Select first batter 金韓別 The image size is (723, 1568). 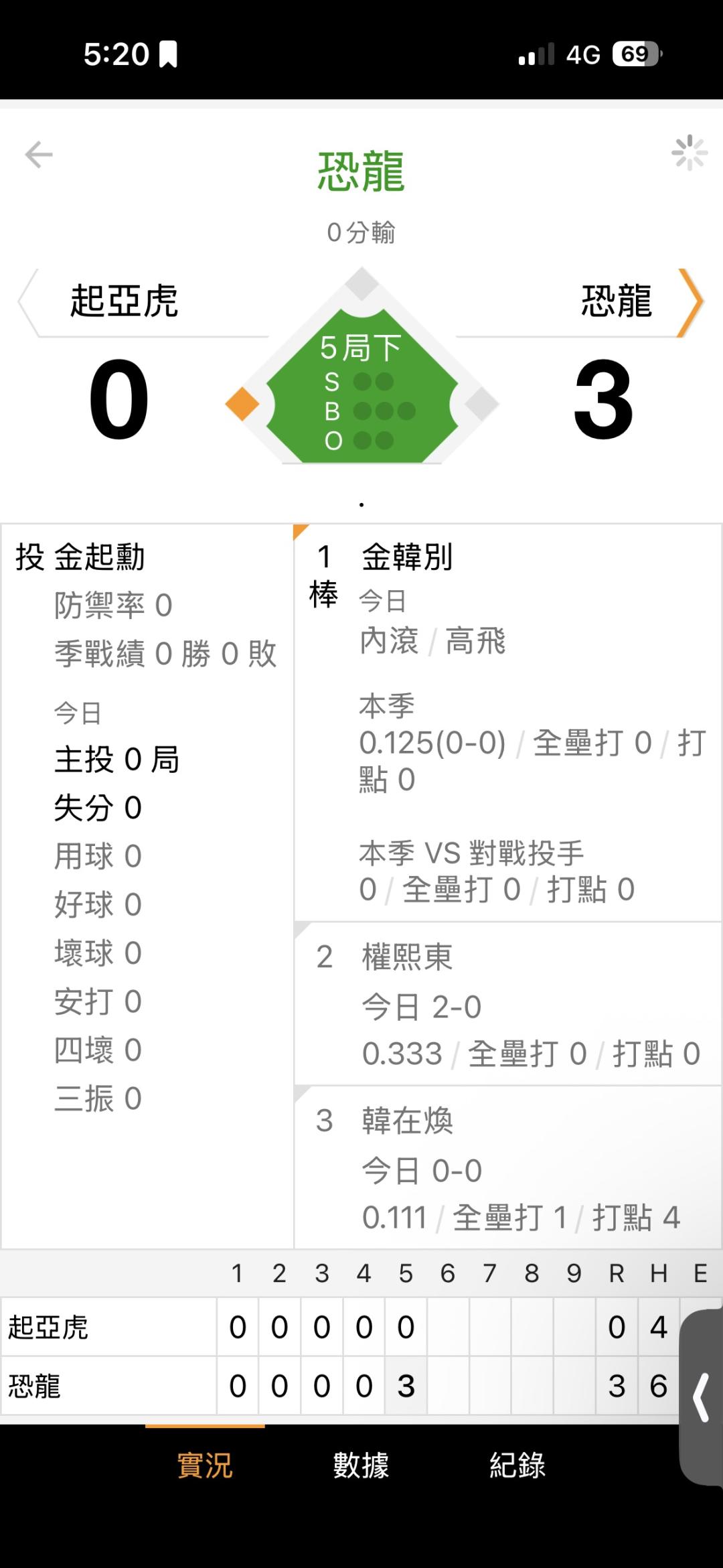pyautogui.click(x=407, y=557)
